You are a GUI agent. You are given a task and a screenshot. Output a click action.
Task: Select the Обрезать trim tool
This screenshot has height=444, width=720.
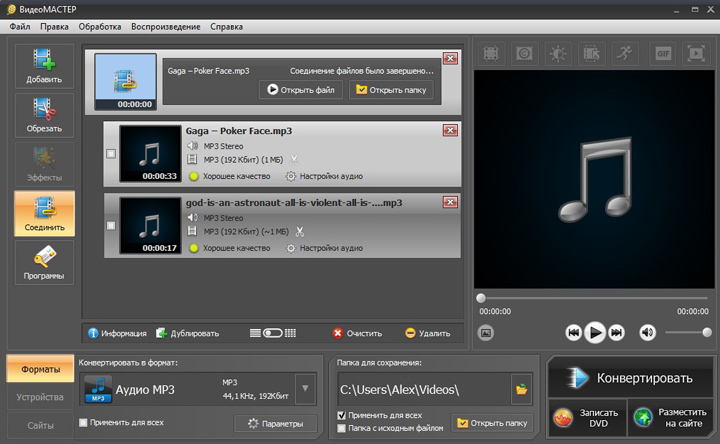(x=44, y=115)
